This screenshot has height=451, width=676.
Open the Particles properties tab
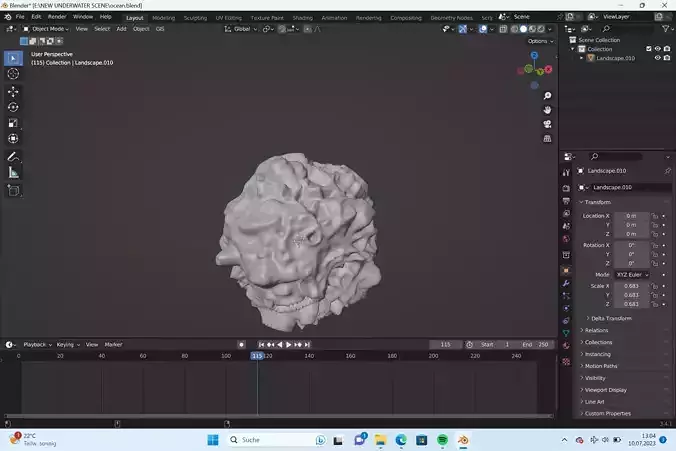point(566,296)
